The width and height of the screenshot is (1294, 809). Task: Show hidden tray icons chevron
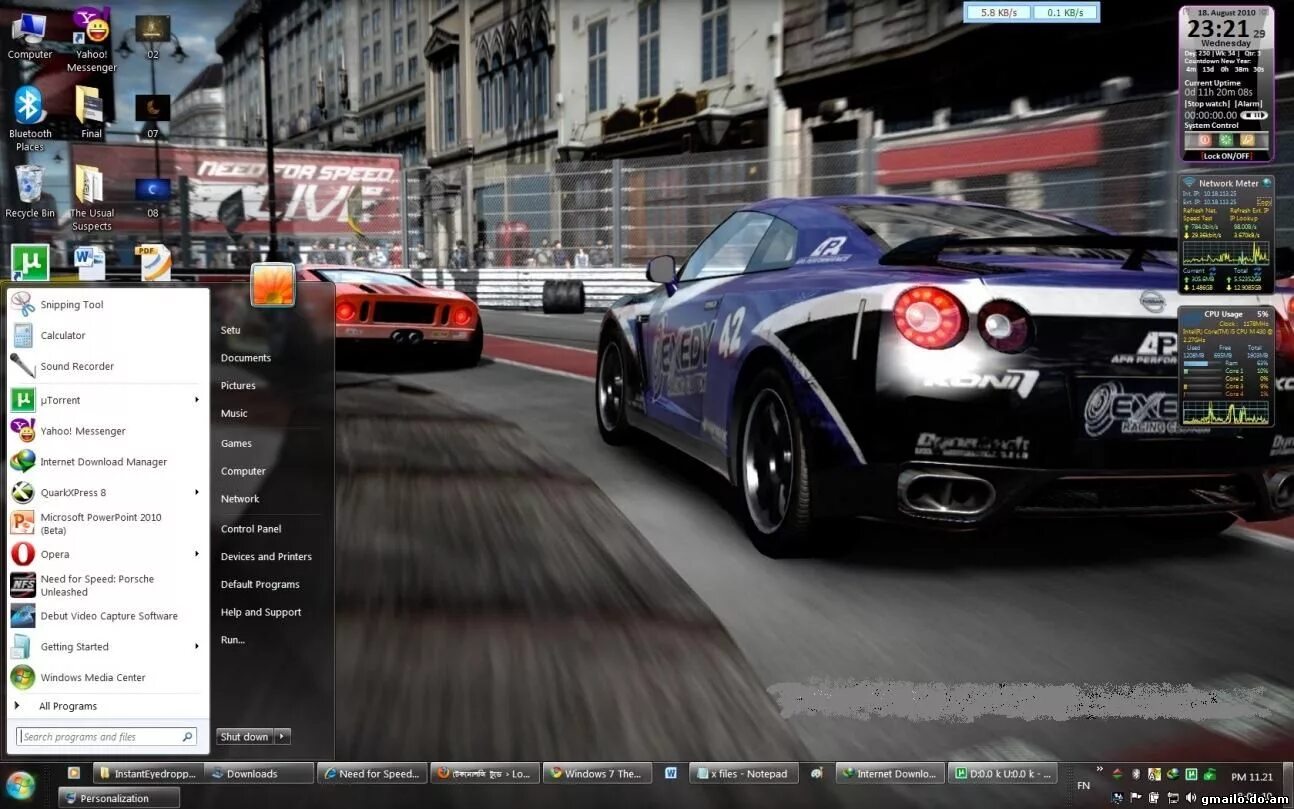click(x=1099, y=768)
